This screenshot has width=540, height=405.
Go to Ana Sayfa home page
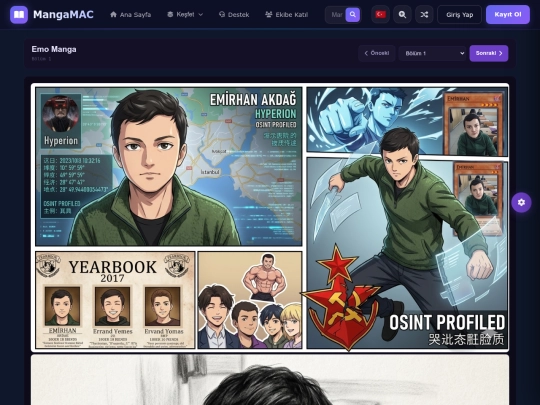(x=130, y=14)
